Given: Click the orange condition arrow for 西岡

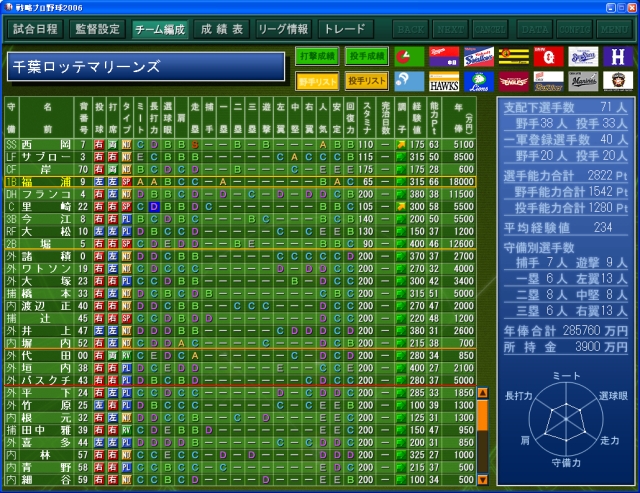Looking at the screenshot, I should pyautogui.click(x=402, y=144).
